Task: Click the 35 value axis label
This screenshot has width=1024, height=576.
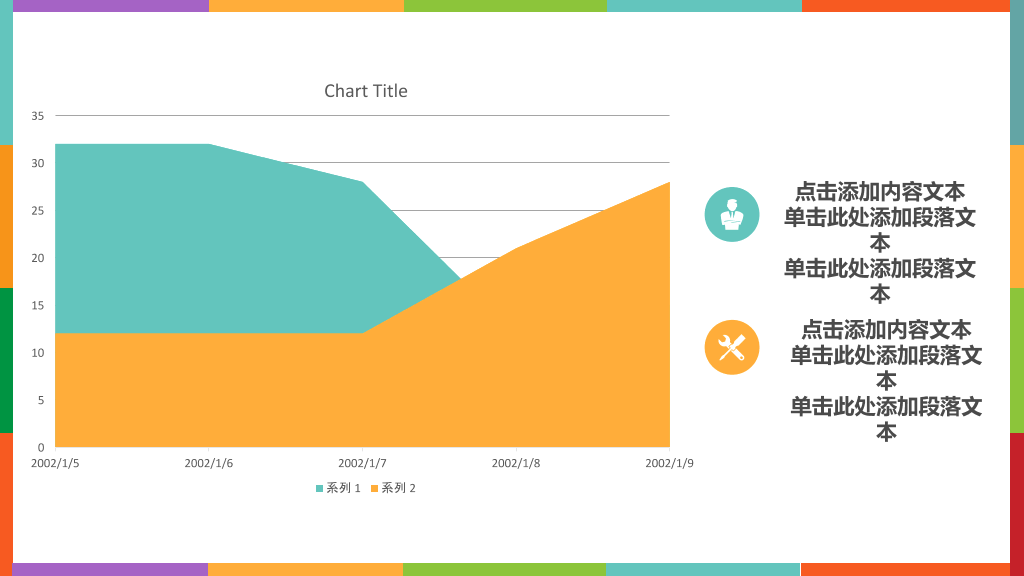Action: coord(38,116)
